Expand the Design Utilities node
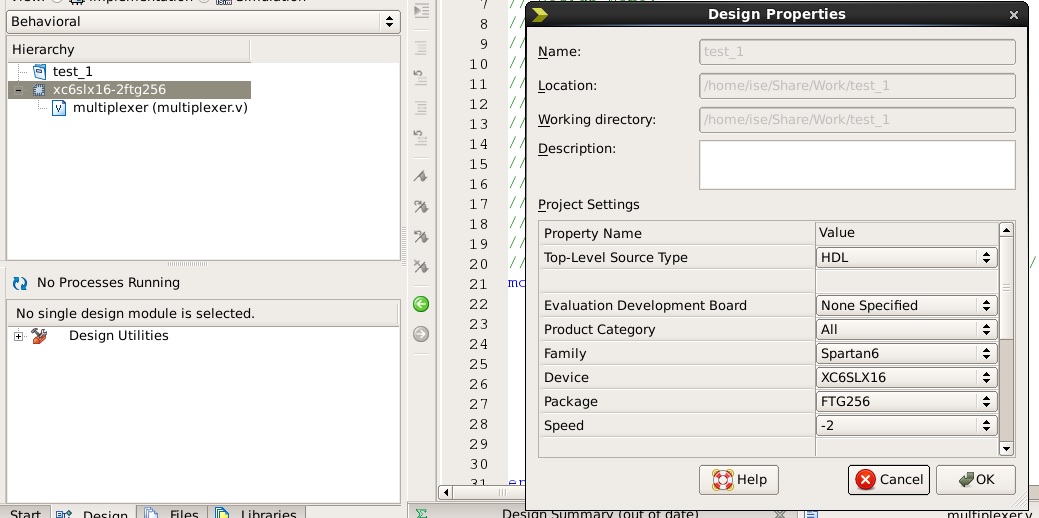1039x518 pixels. point(19,337)
